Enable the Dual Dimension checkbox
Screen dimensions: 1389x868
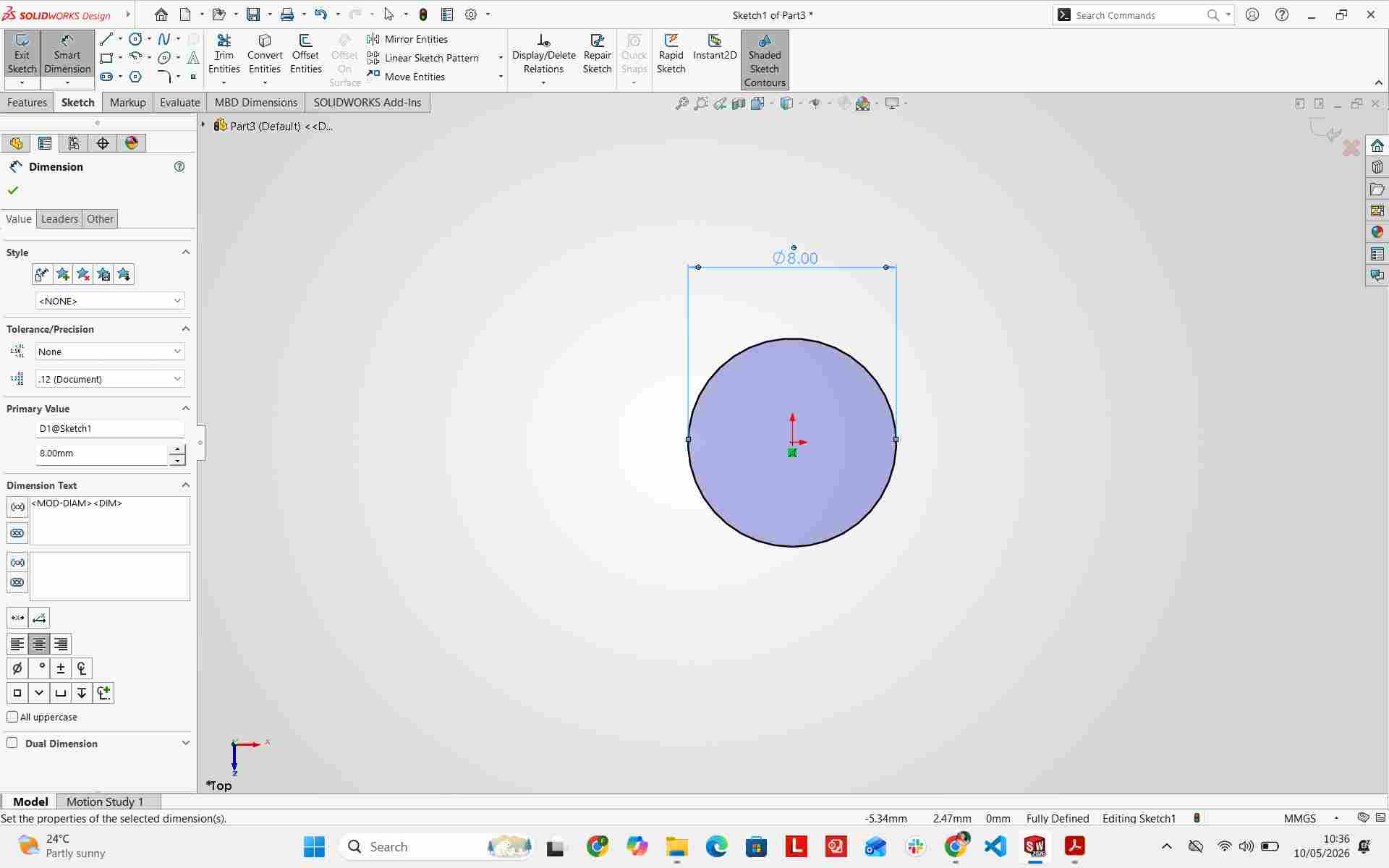[12, 743]
